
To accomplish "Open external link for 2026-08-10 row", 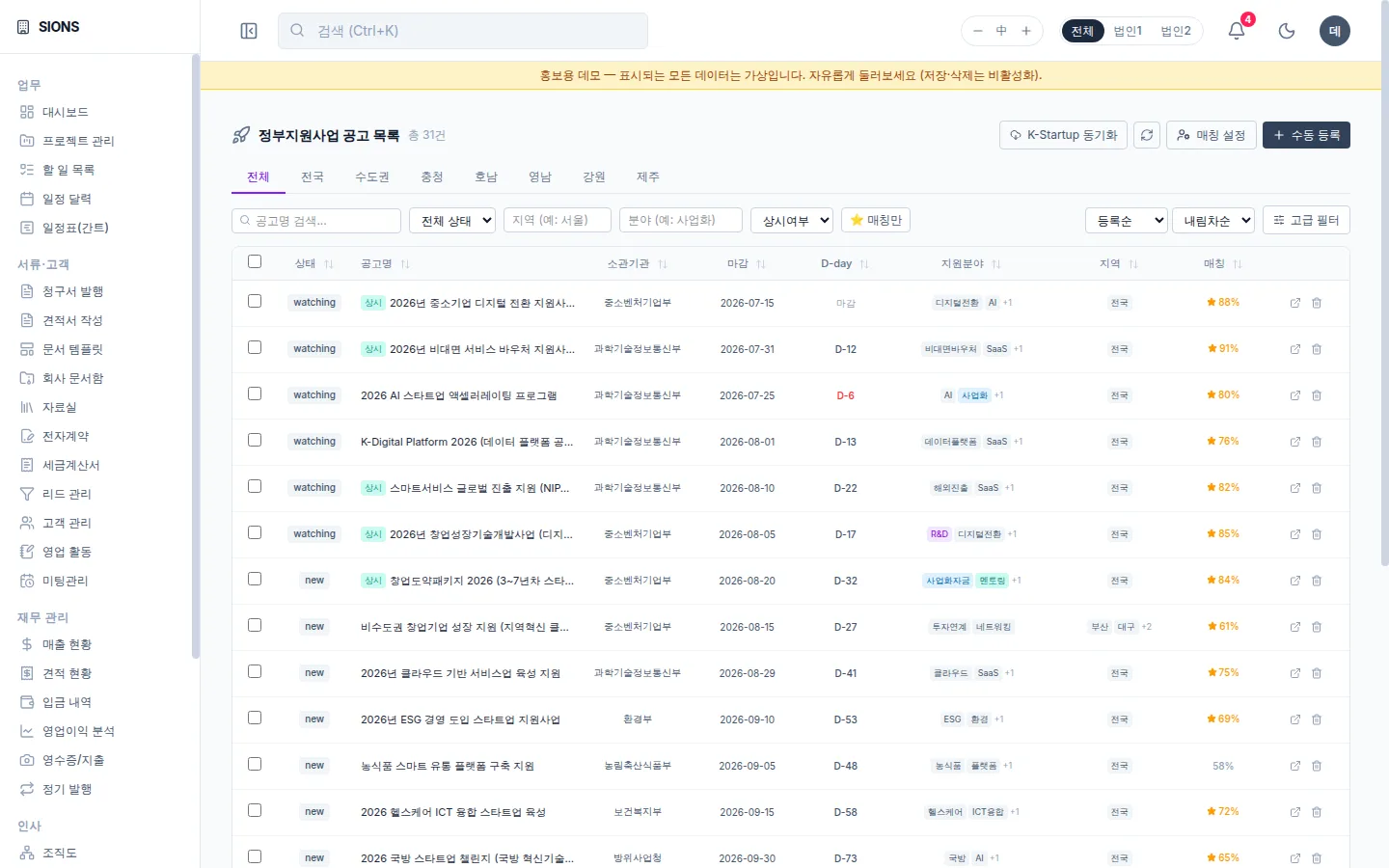I will [1295, 488].
